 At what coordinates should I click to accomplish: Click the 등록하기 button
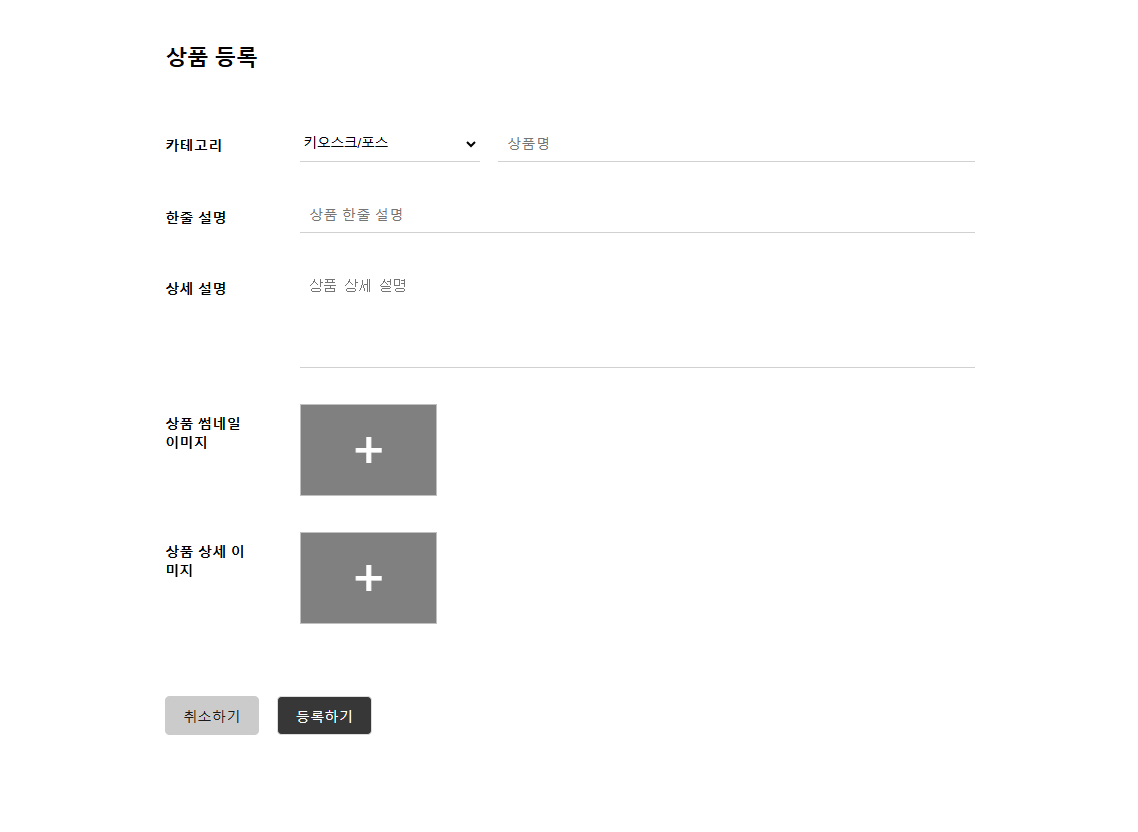[x=324, y=716]
